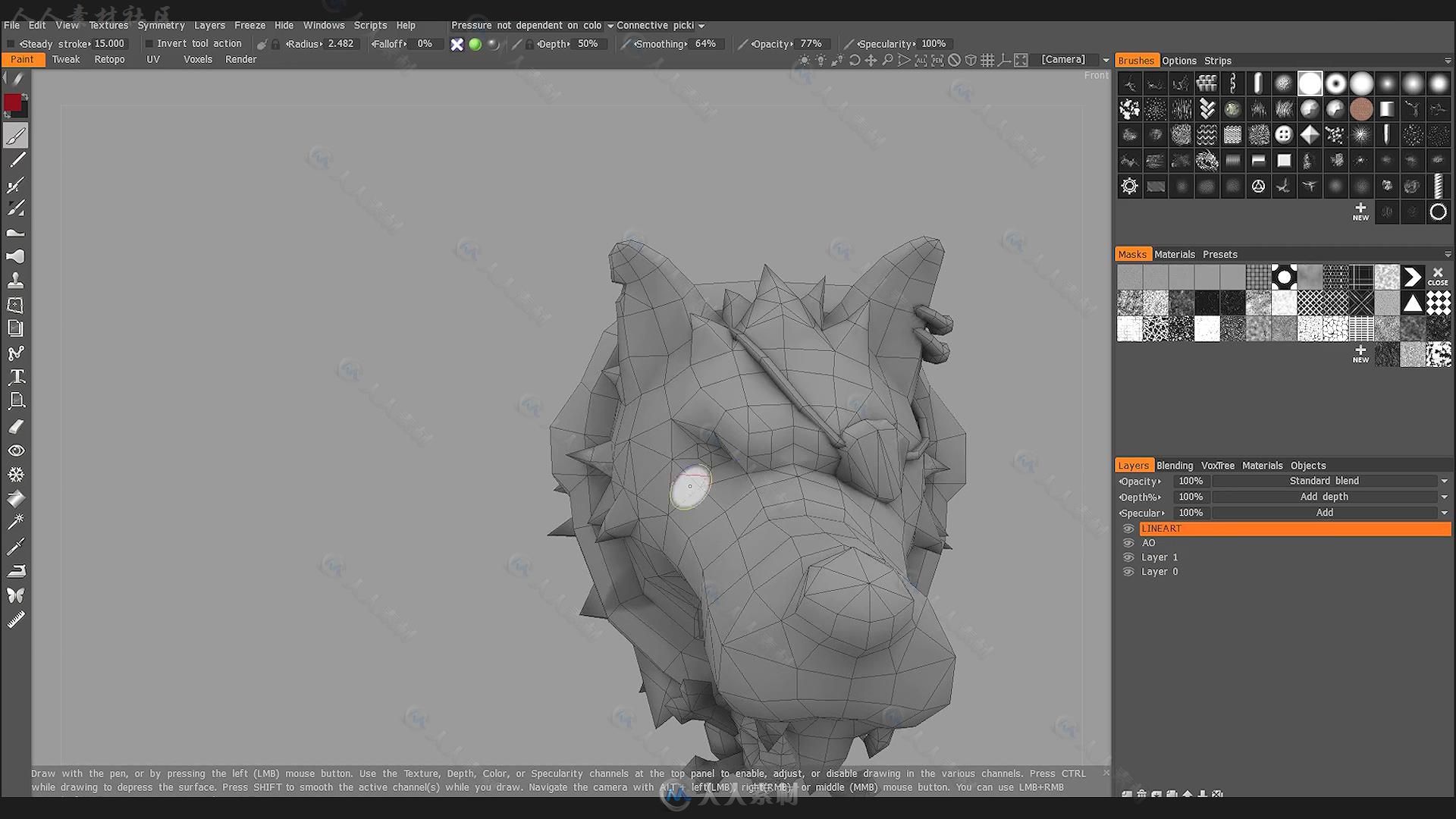This screenshot has width=1456, height=819.
Task: Click the Symmetry menu item
Action: [161, 25]
